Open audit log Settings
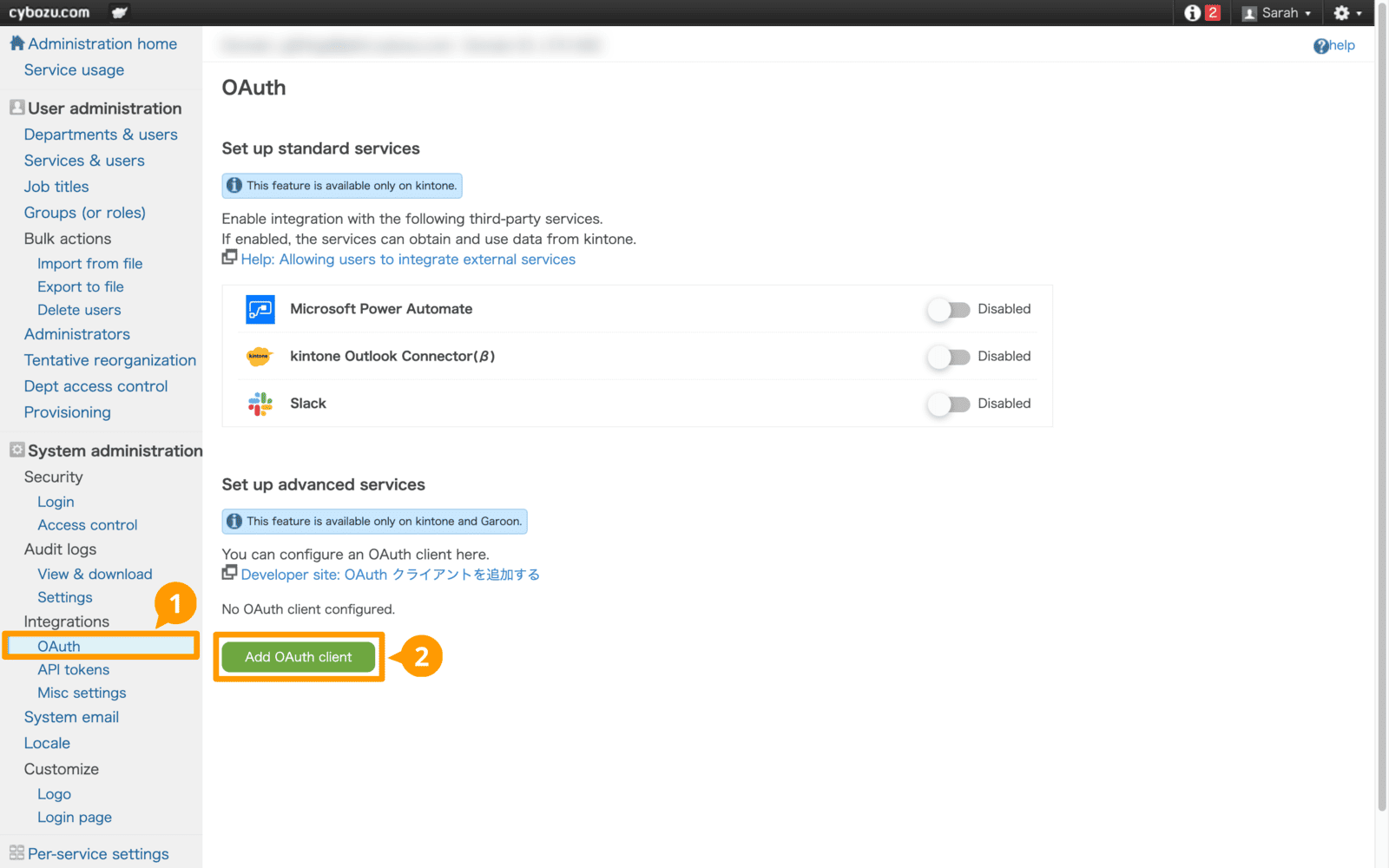This screenshot has width=1389, height=868. (x=65, y=597)
